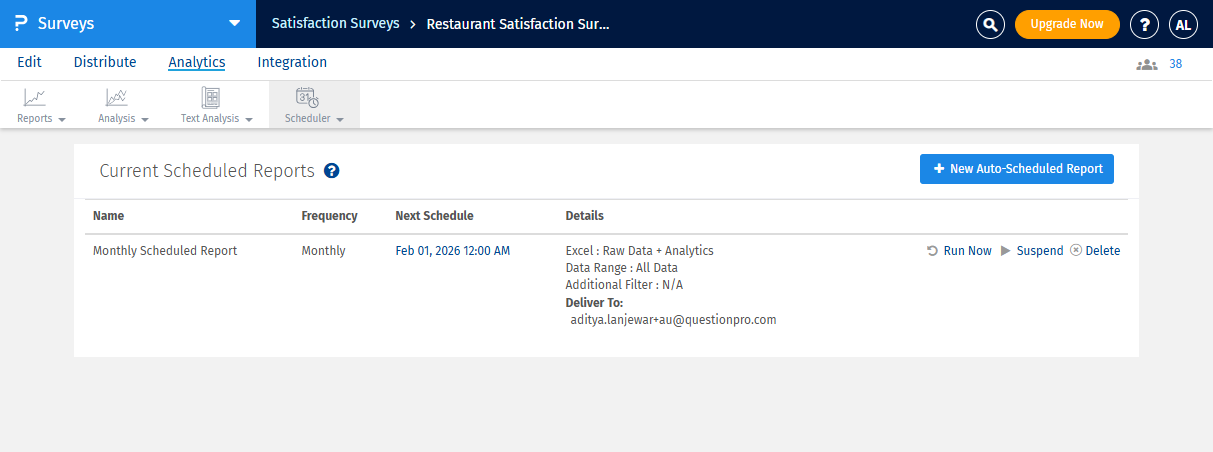Click the Delete circled x icon
The image size is (1213, 452).
(1076, 251)
